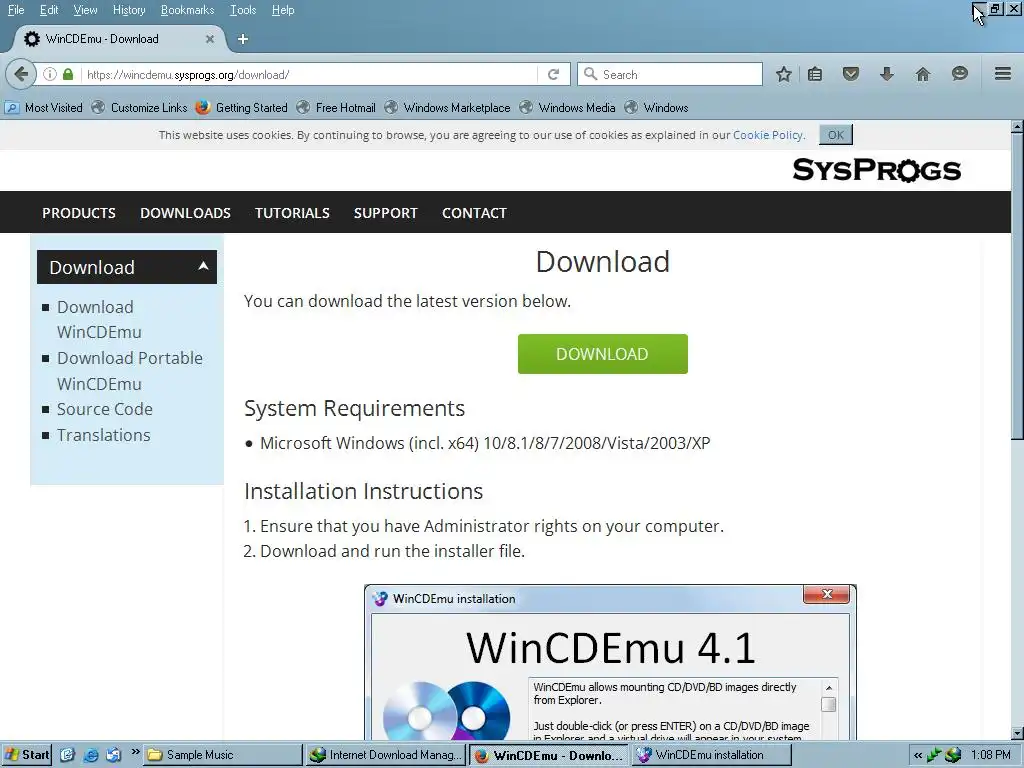Open a new tab with plus button
The width and height of the screenshot is (1024, 768).
pyautogui.click(x=243, y=39)
